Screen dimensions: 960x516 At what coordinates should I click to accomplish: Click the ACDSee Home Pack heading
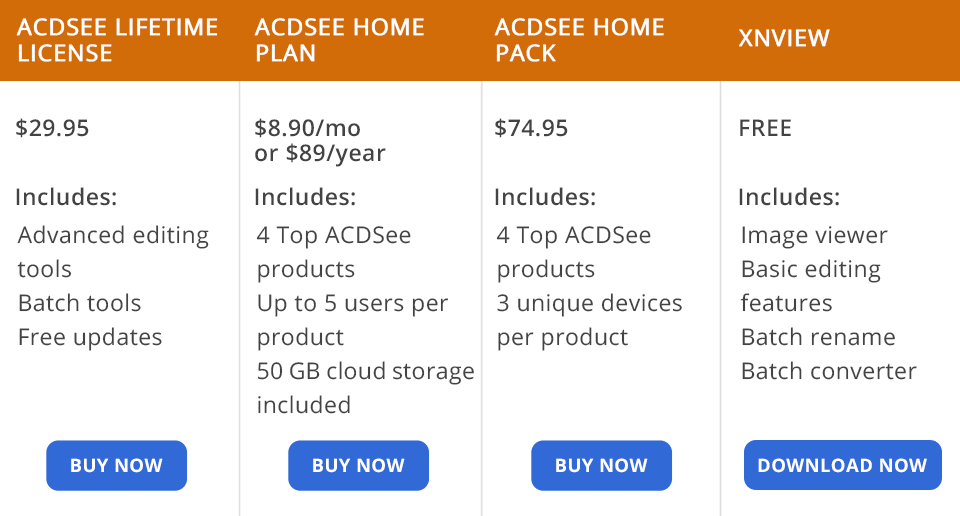579,40
